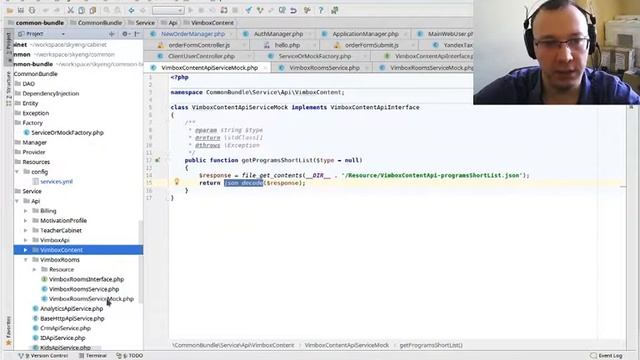Click Service in the navigation breadcrumb
Image resolution: width=640 pixels, height=360 pixels.
pyautogui.click(x=141, y=23)
